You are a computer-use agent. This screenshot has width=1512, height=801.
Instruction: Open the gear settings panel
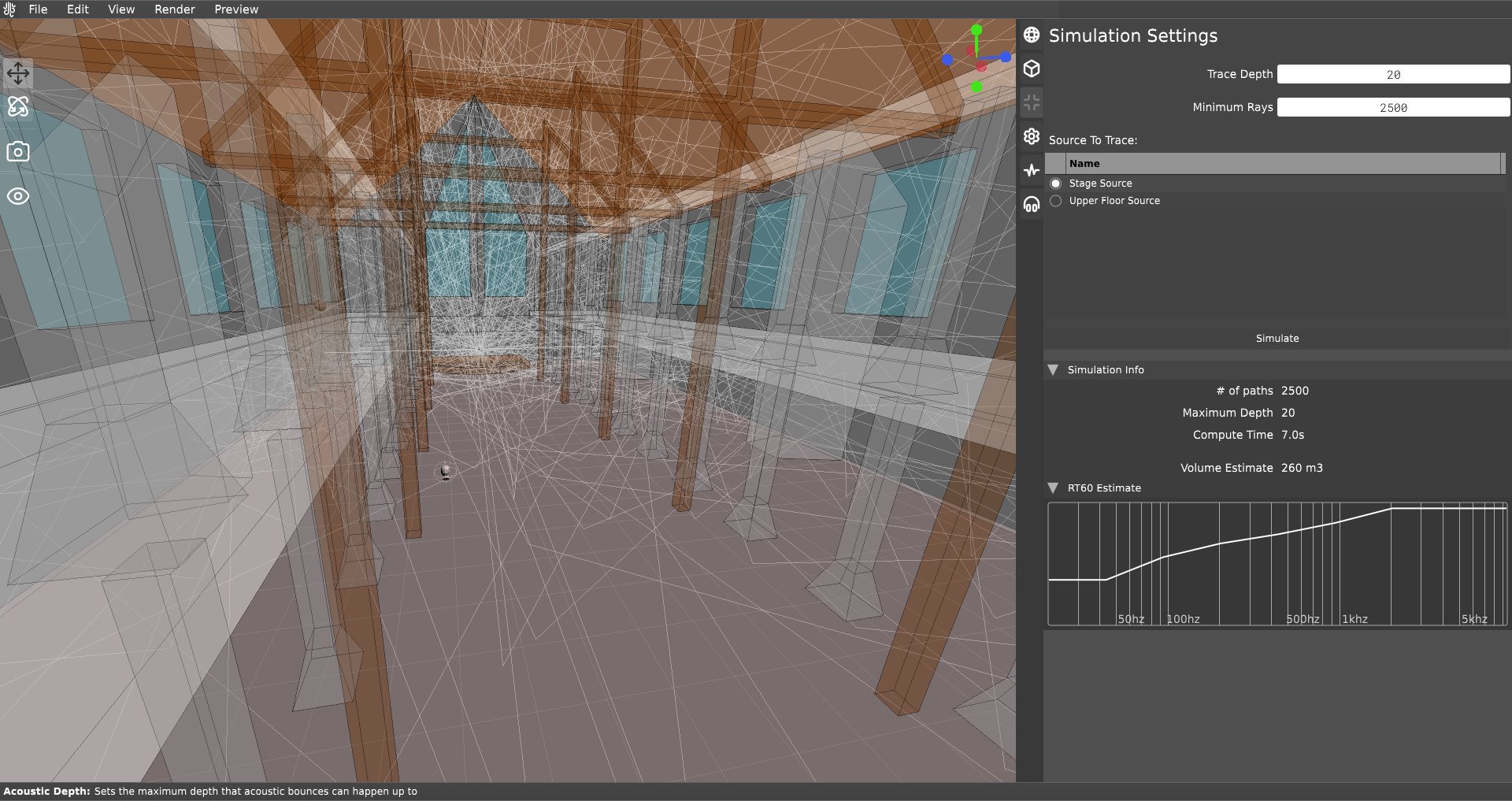coord(1032,136)
